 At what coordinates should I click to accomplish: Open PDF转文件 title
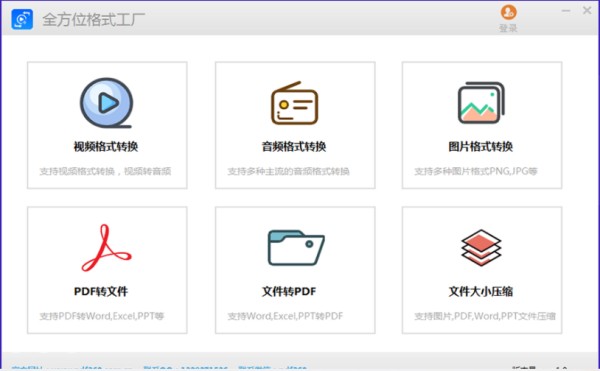[x=101, y=291]
